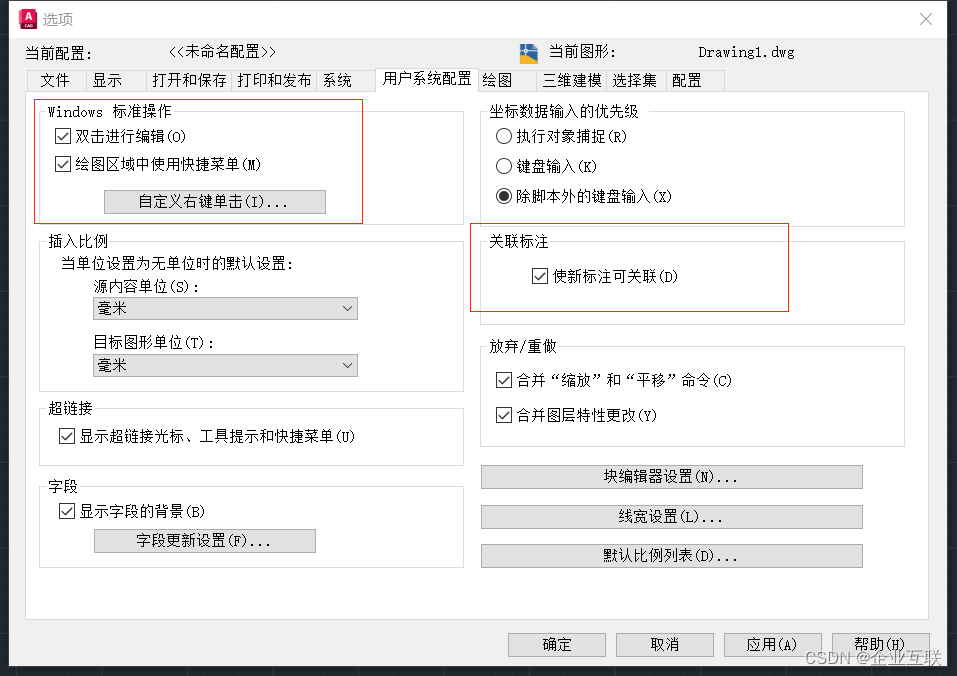Select 执行对象捕捉 radio option
Viewport: 957px width, 676px height.
(504, 136)
